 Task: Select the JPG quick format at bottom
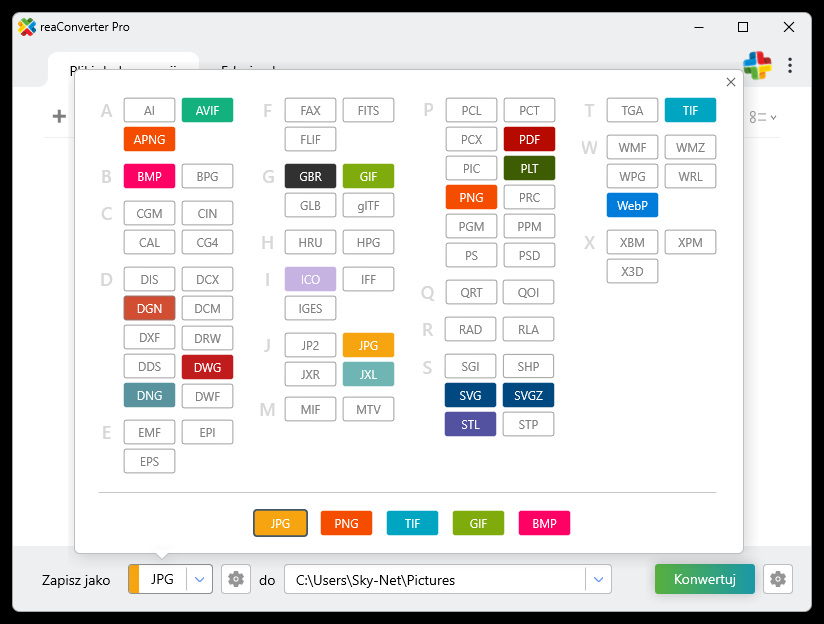(281, 523)
